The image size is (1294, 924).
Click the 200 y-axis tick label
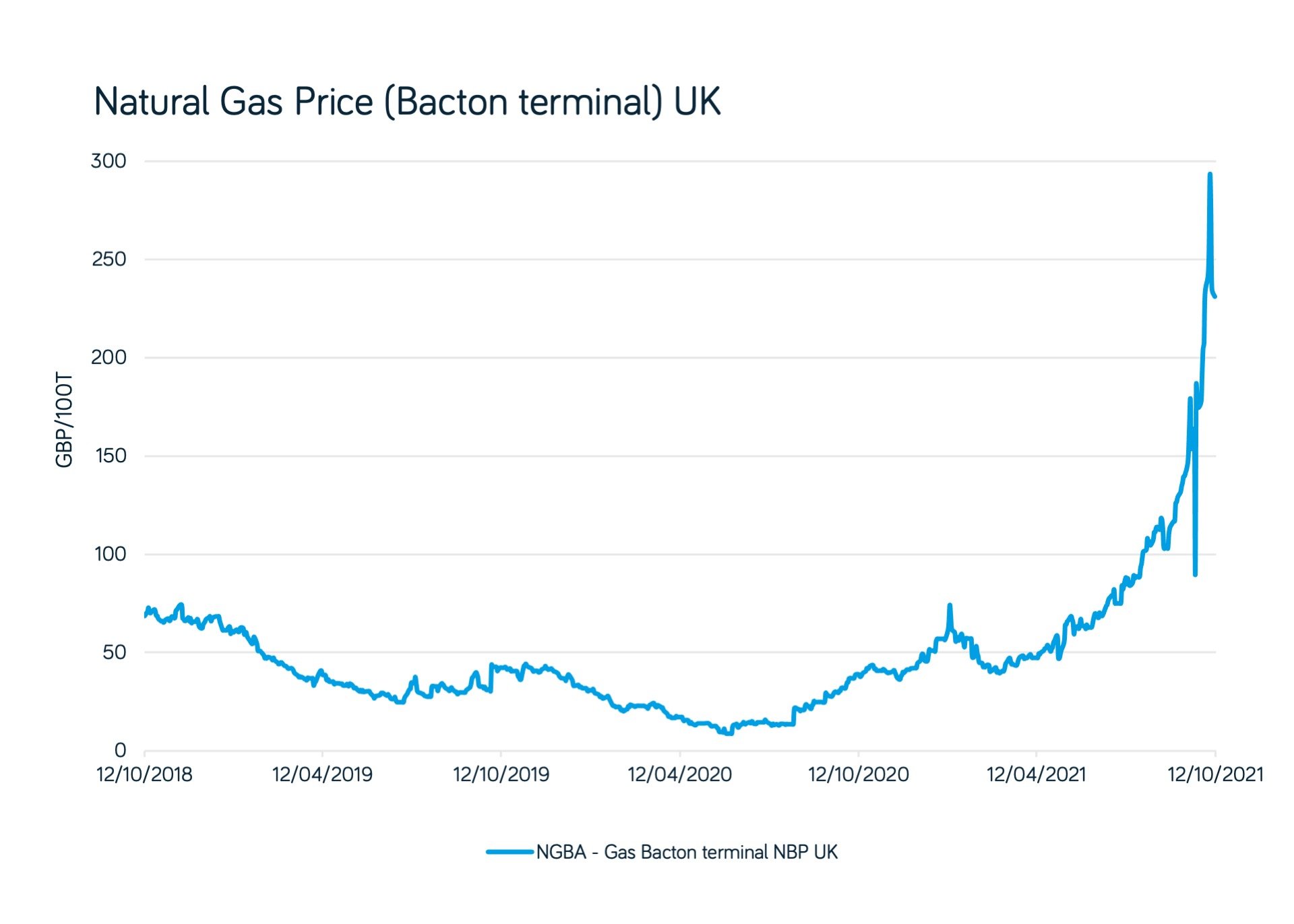click(109, 357)
